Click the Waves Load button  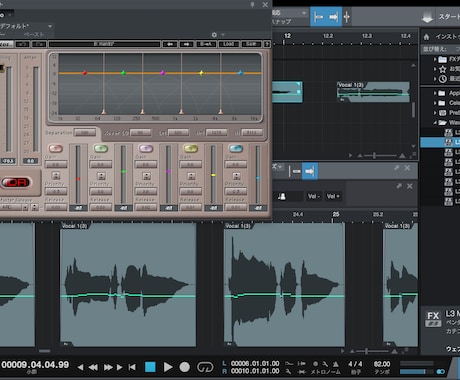[x=229, y=44]
